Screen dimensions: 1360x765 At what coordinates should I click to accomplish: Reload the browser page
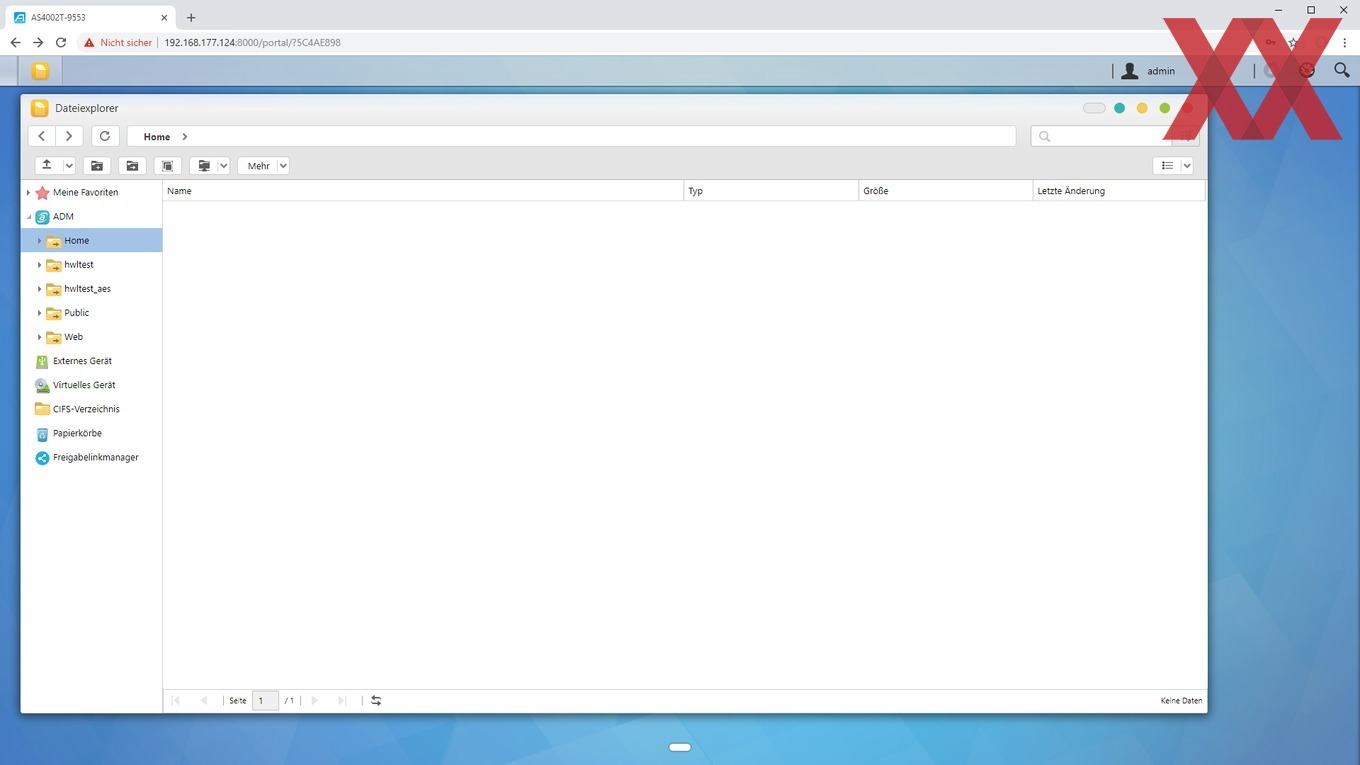tap(61, 43)
